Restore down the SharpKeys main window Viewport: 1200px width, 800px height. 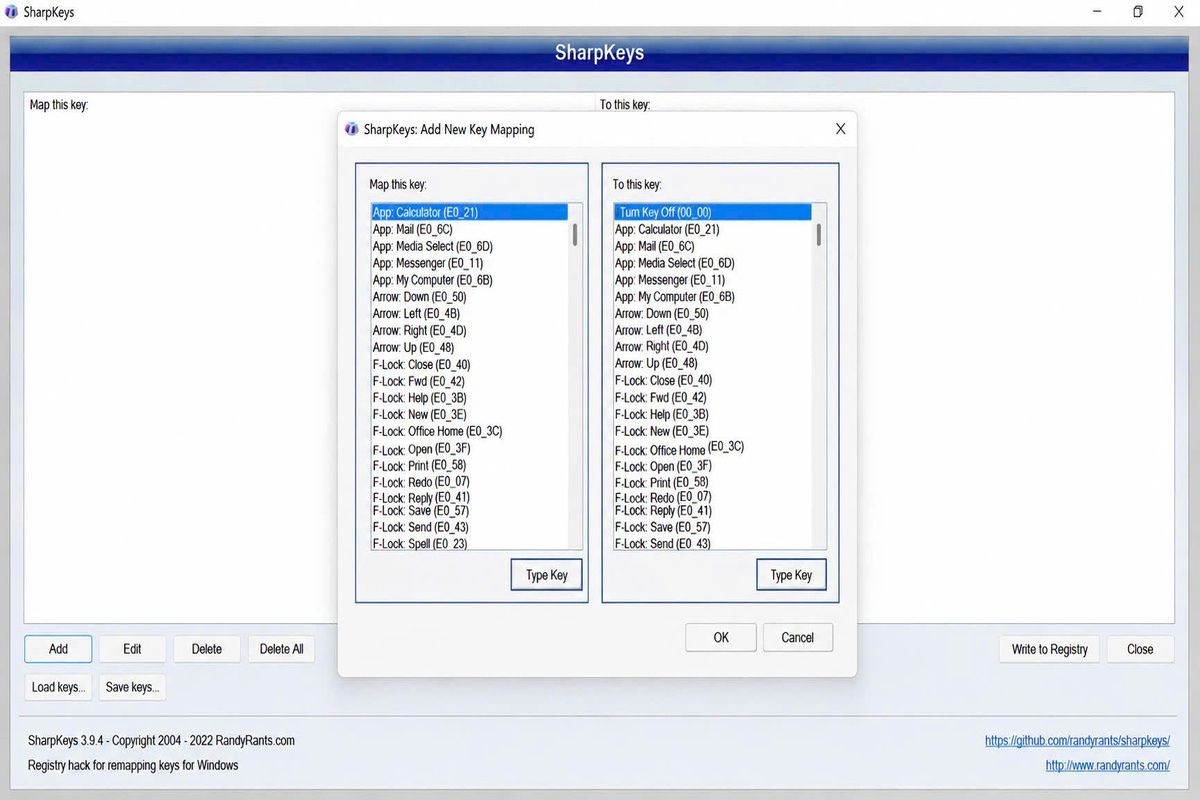tap(1138, 12)
